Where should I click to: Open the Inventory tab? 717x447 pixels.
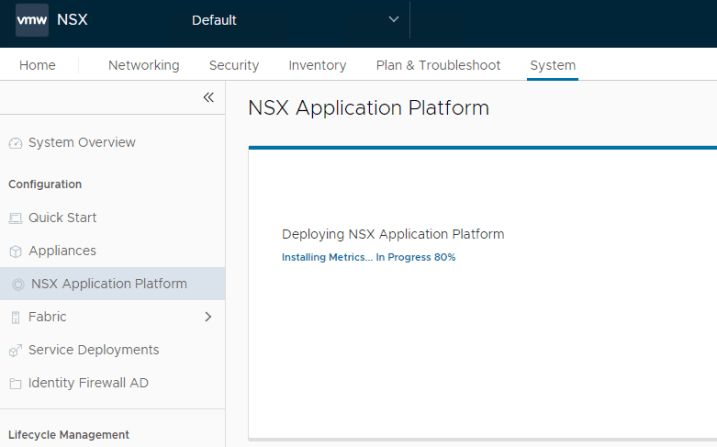click(x=317, y=65)
